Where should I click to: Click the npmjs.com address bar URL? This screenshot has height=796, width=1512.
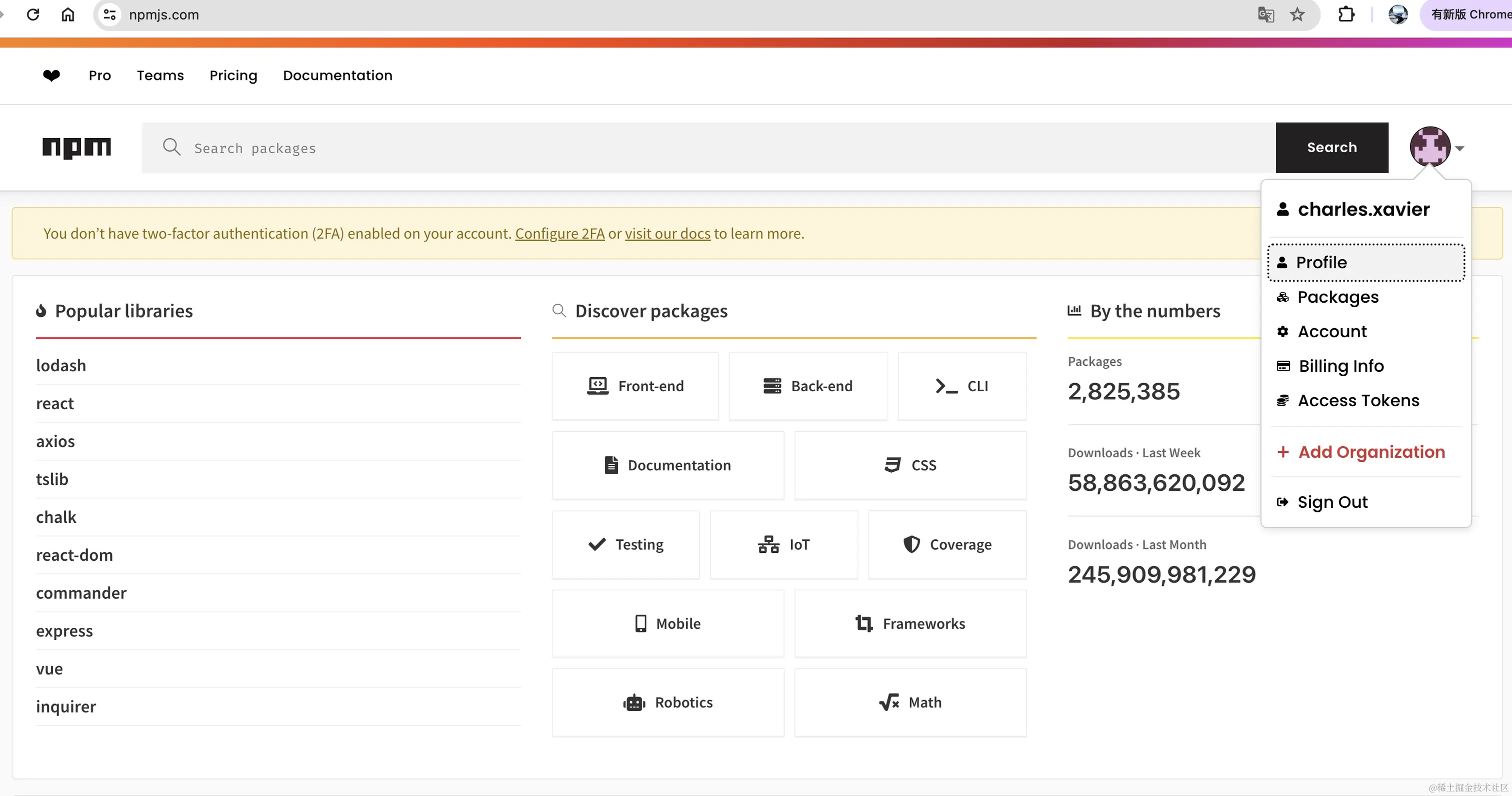tap(164, 15)
